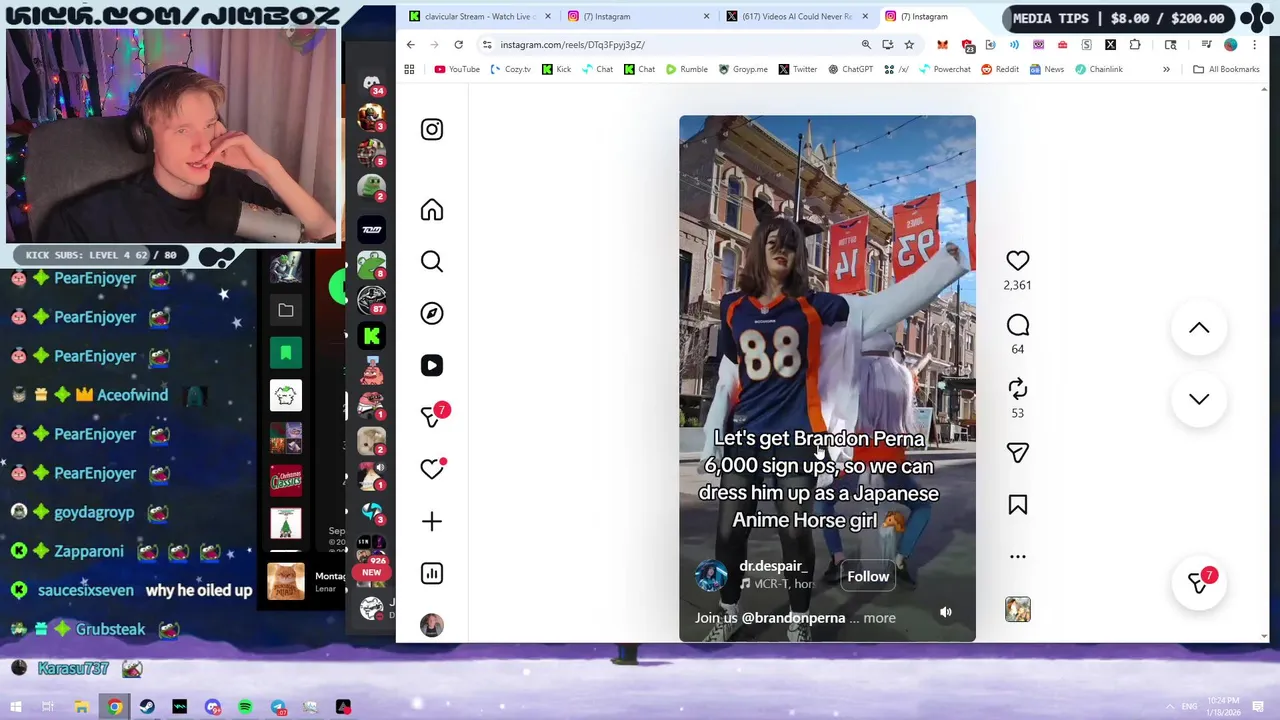Click dr.despair_ profile picture
The width and height of the screenshot is (1280, 720).
tap(711, 576)
